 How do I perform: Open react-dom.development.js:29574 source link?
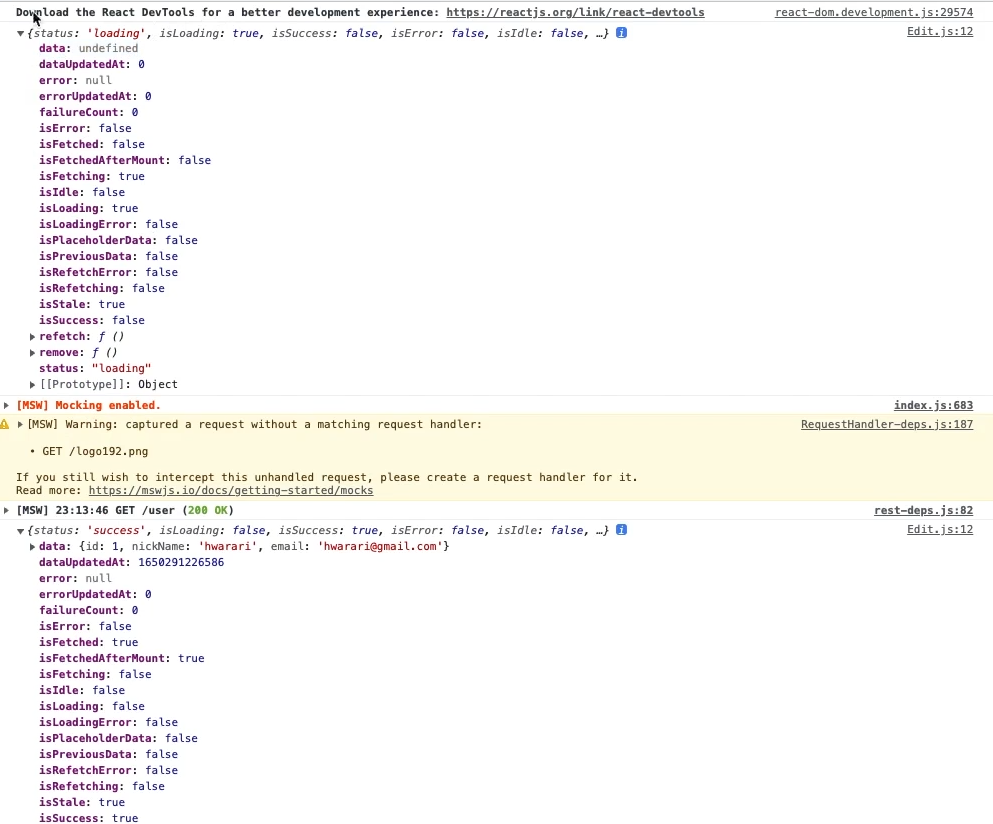(x=874, y=12)
